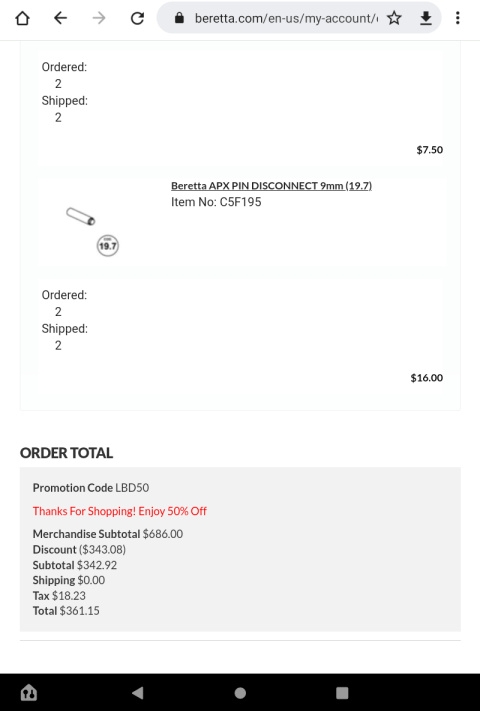
Task: Bookmark the page with the star icon
Action: 394,18
